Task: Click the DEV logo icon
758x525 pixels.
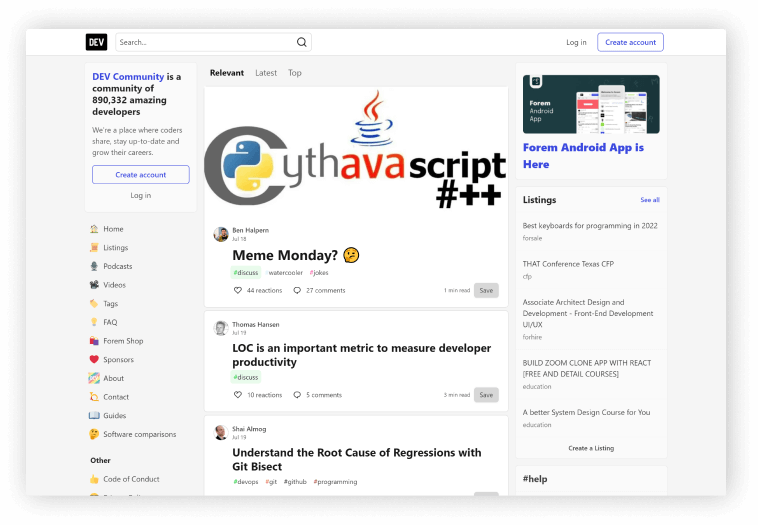Action: [96, 42]
